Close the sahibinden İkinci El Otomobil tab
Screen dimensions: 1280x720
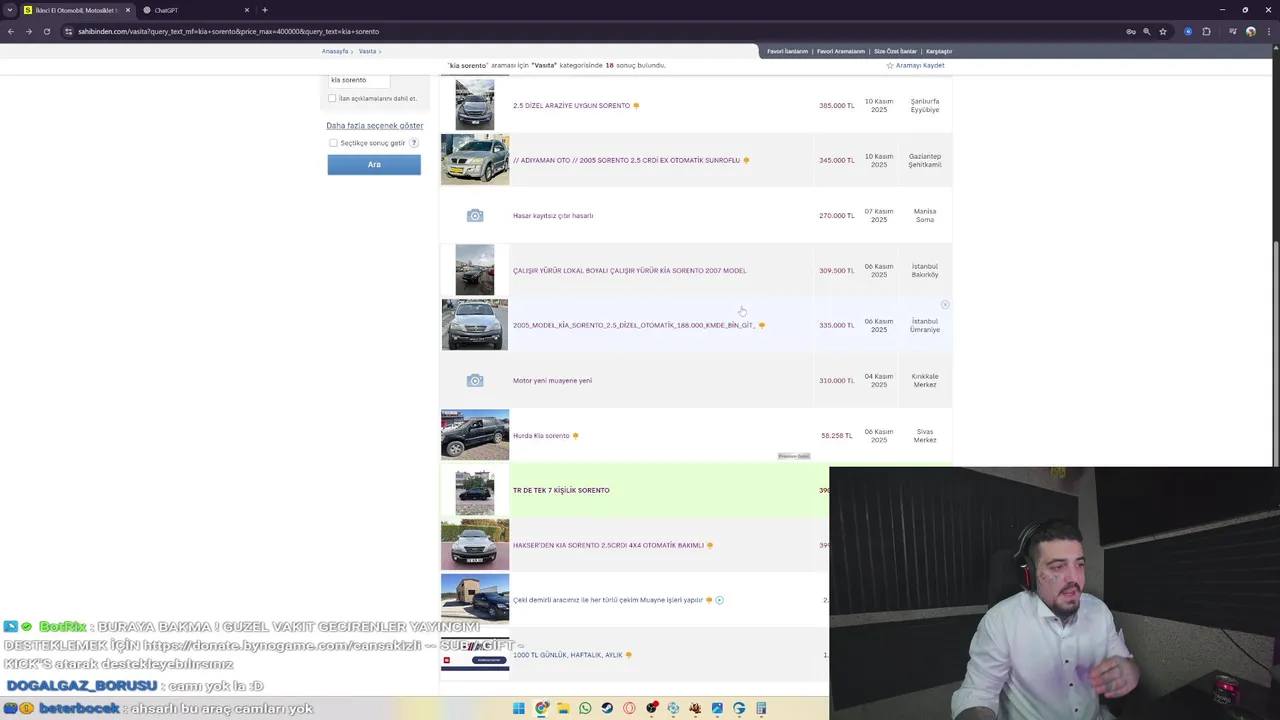click(x=128, y=10)
